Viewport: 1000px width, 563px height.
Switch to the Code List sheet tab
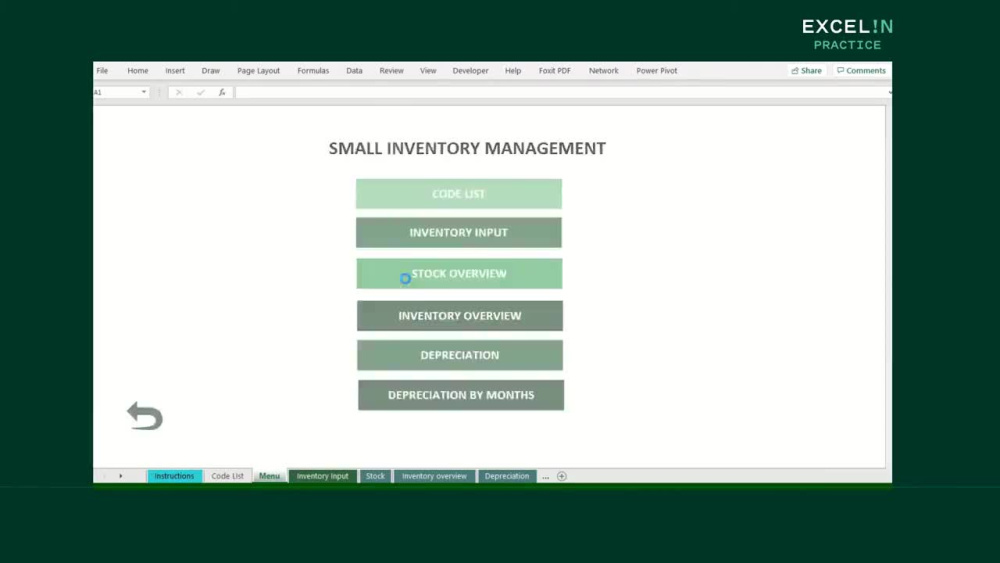[228, 476]
